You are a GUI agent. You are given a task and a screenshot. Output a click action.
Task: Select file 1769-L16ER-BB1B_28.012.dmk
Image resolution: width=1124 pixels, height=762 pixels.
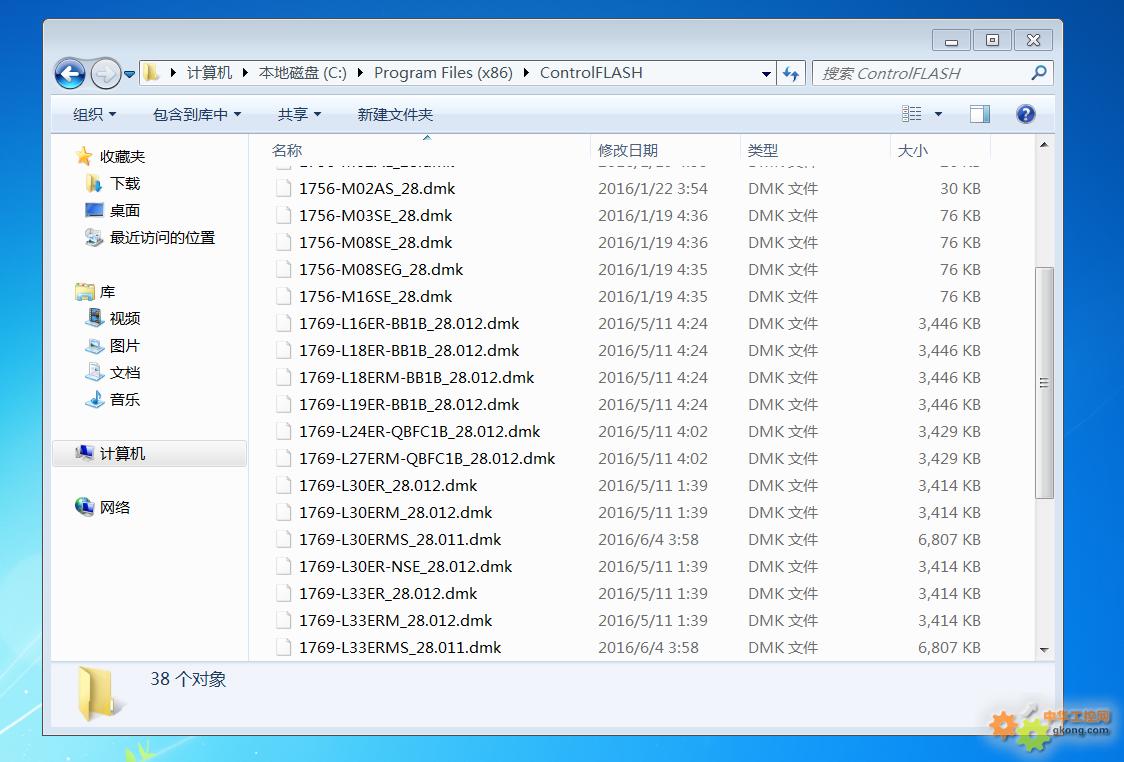click(x=409, y=324)
